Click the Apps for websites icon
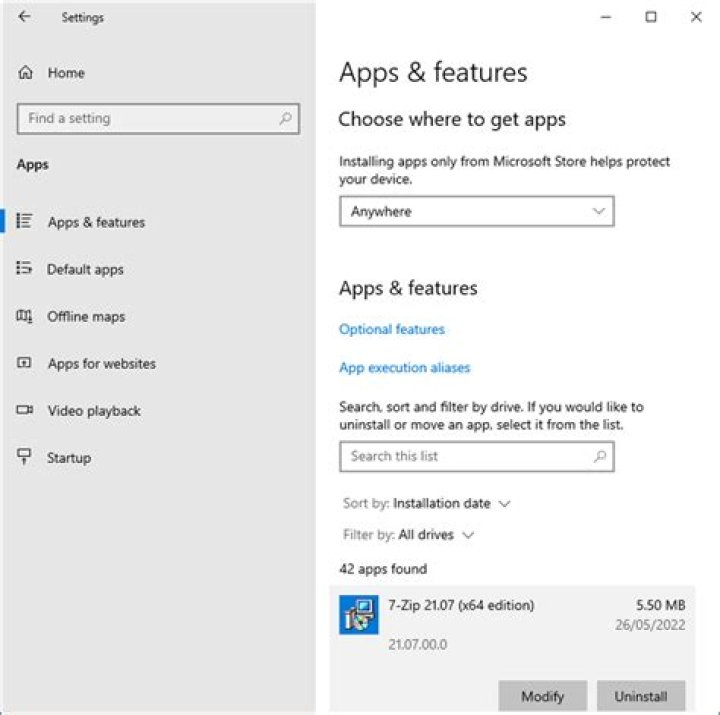 pyautogui.click(x=24, y=363)
